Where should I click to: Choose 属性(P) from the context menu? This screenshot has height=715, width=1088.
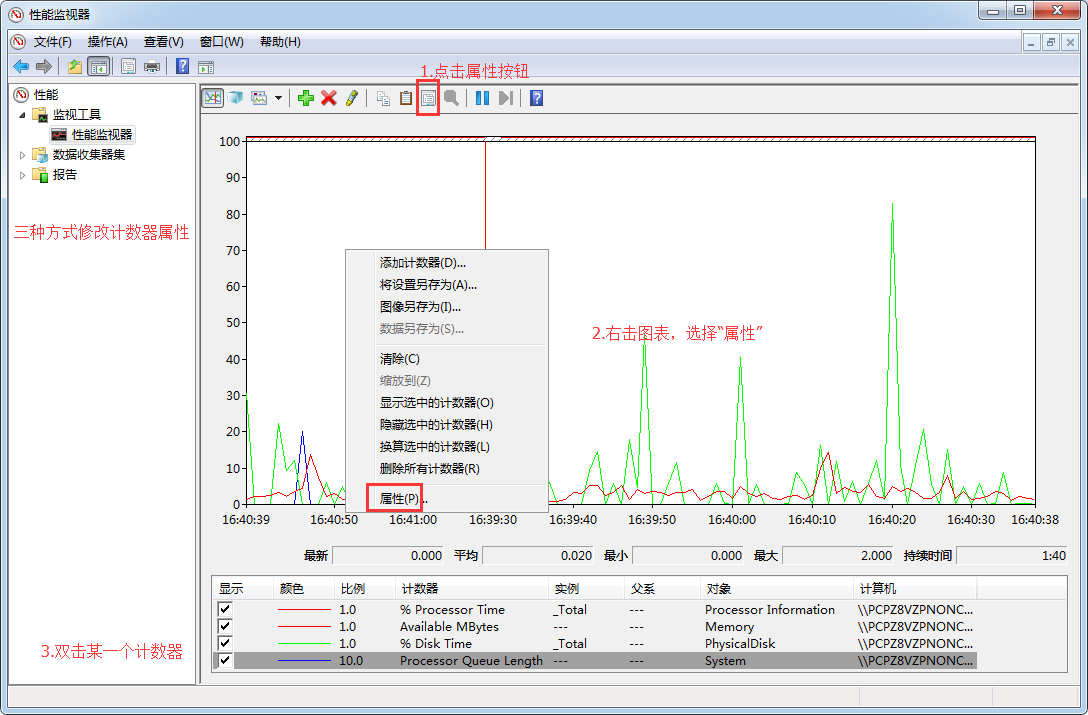(400, 498)
